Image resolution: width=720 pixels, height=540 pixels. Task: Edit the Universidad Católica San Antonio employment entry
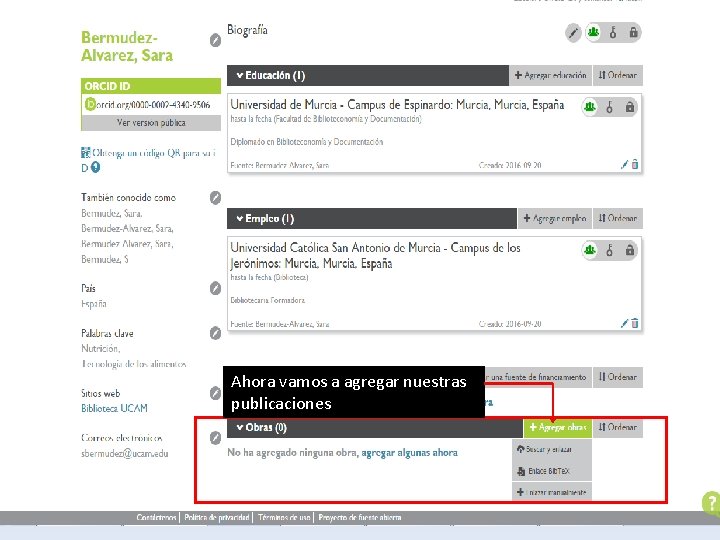pyautogui.click(x=624, y=323)
